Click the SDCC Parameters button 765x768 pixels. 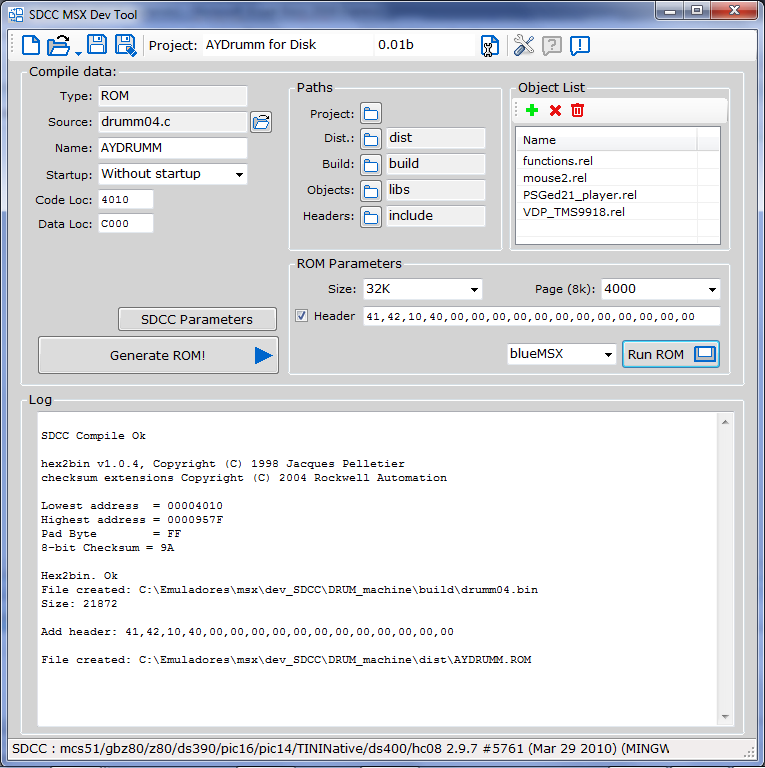[x=197, y=319]
